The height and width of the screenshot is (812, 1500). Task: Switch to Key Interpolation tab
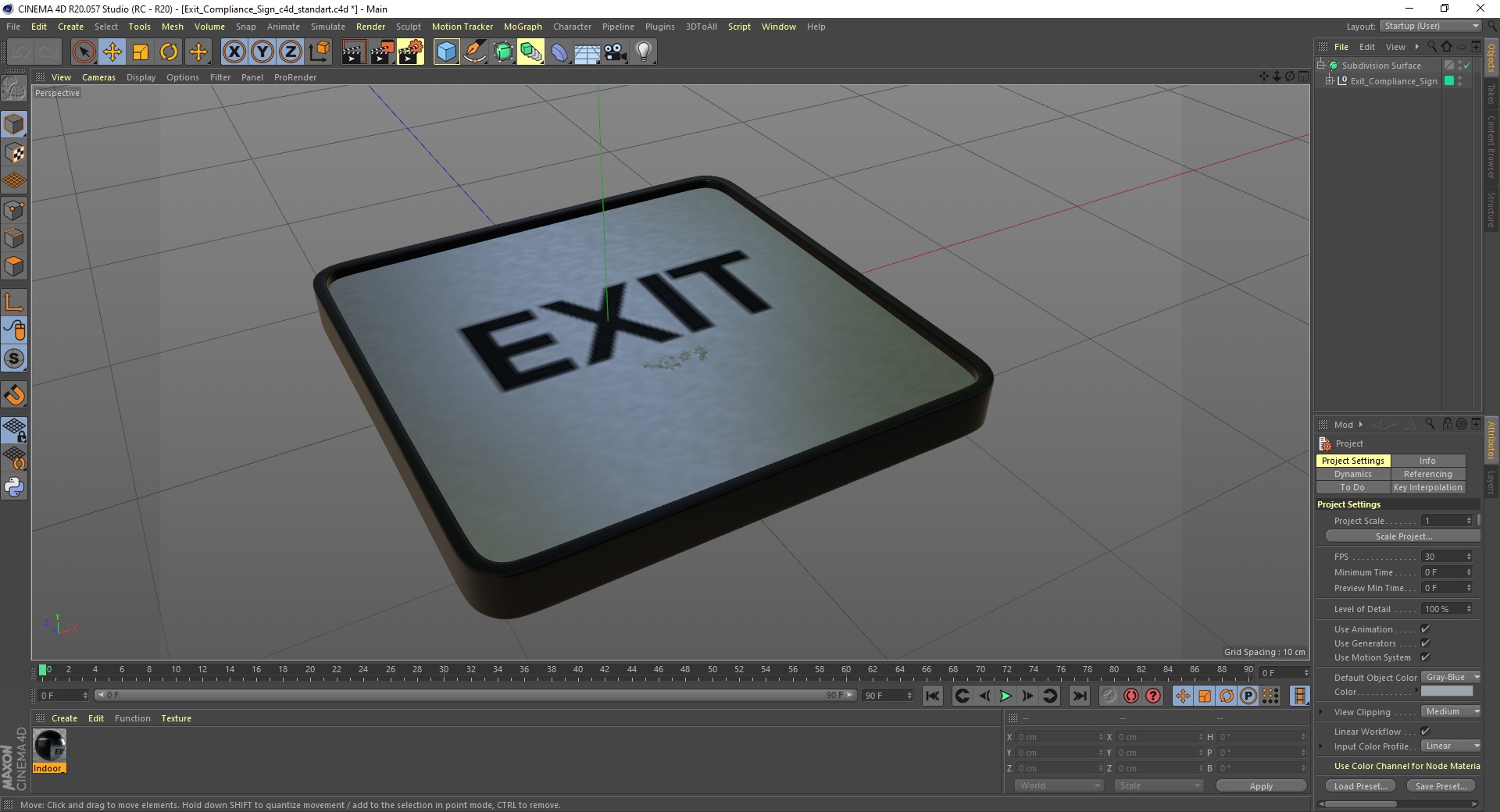(1428, 487)
